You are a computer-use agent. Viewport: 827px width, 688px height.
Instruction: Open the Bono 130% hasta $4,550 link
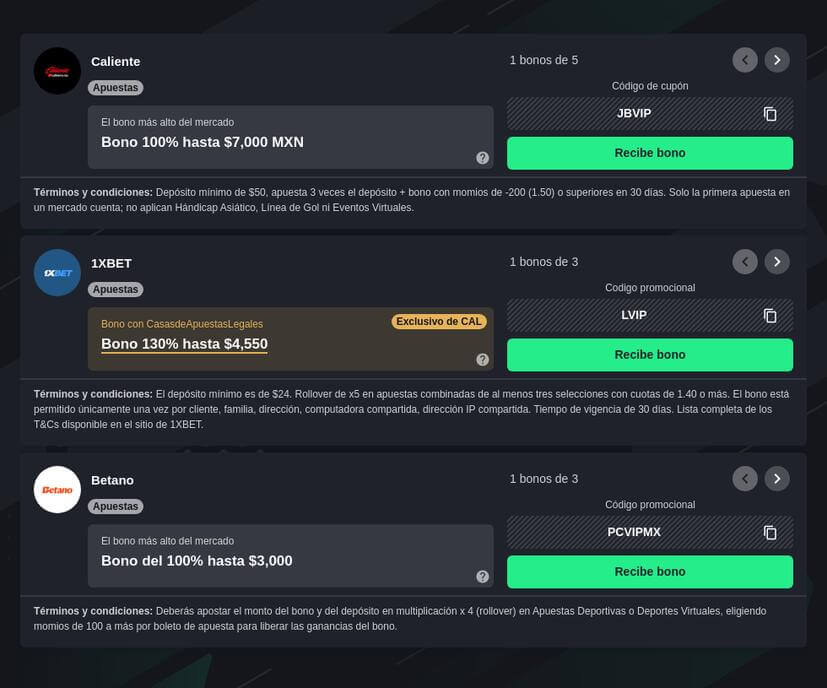tap(185, 343)
